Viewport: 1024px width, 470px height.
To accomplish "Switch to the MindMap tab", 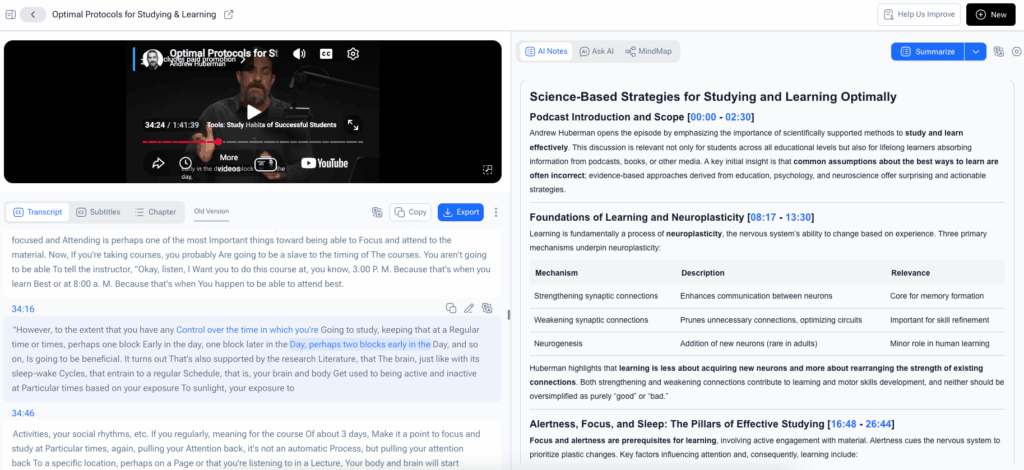I will 648,51.
